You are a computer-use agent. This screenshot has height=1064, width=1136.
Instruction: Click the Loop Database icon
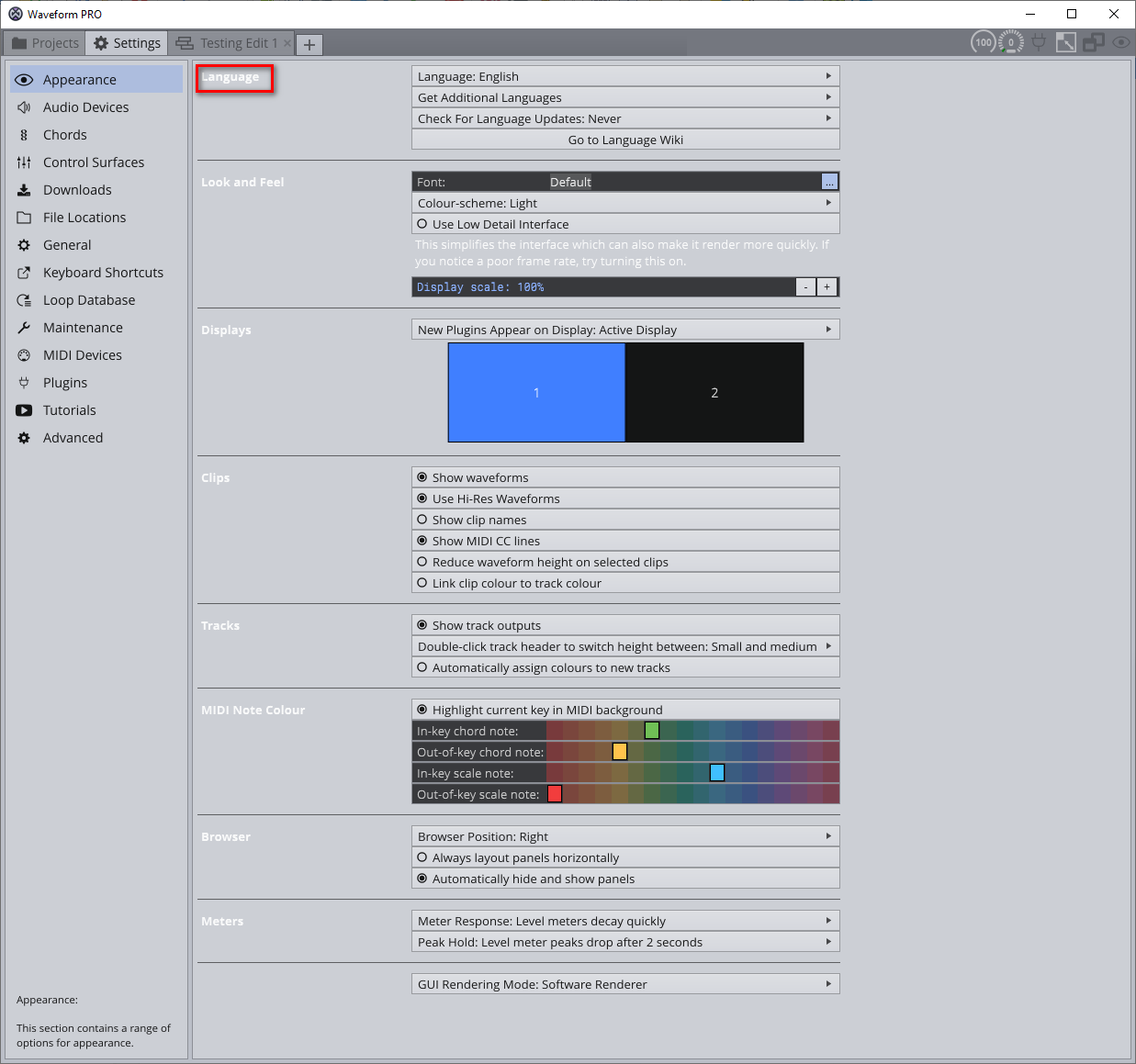pyautogui.click(x=24, y=300)
